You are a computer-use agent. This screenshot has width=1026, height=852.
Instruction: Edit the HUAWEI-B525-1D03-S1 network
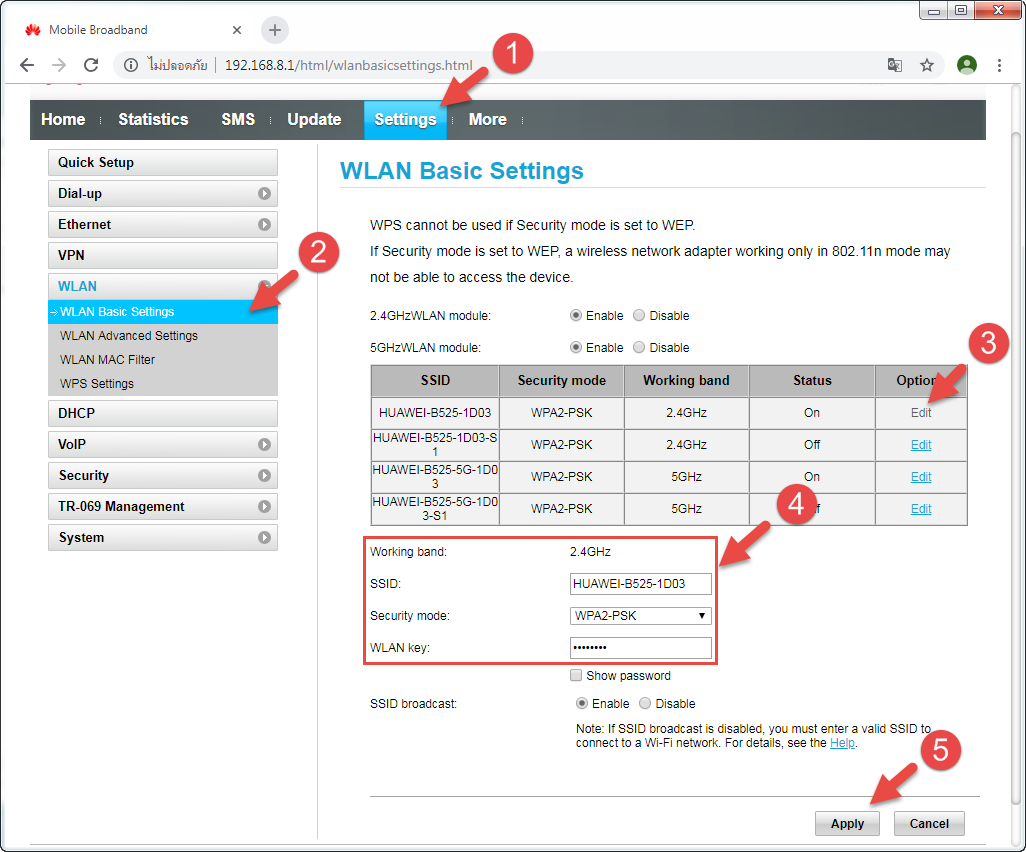pyautogui.click(x=921, y=445)
